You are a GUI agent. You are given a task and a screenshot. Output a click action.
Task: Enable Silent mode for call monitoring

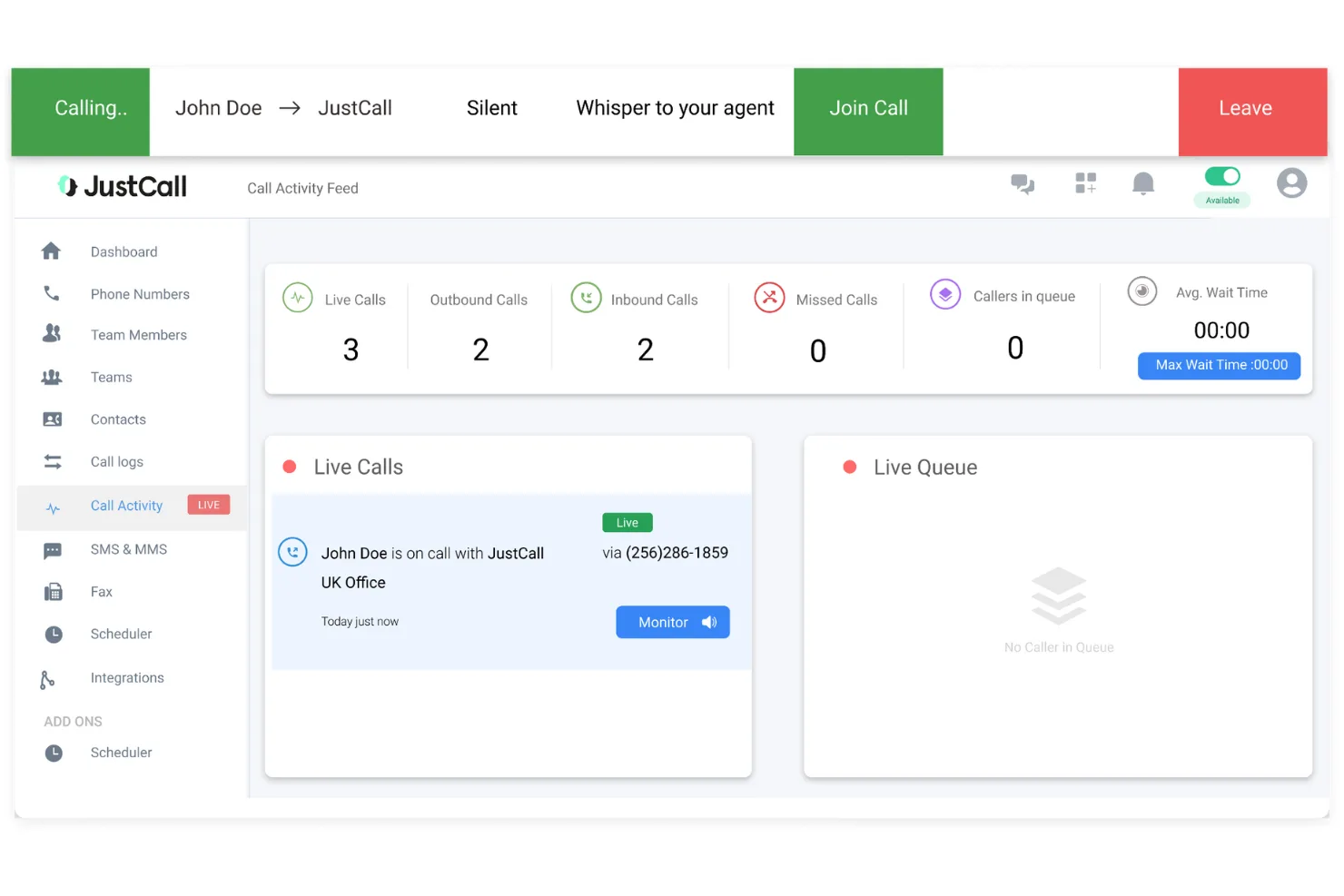click(491, 108)
